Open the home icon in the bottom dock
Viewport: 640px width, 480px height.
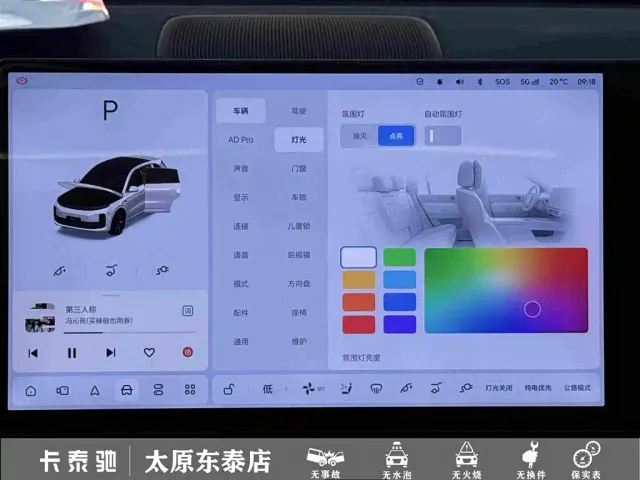(31, 391)
